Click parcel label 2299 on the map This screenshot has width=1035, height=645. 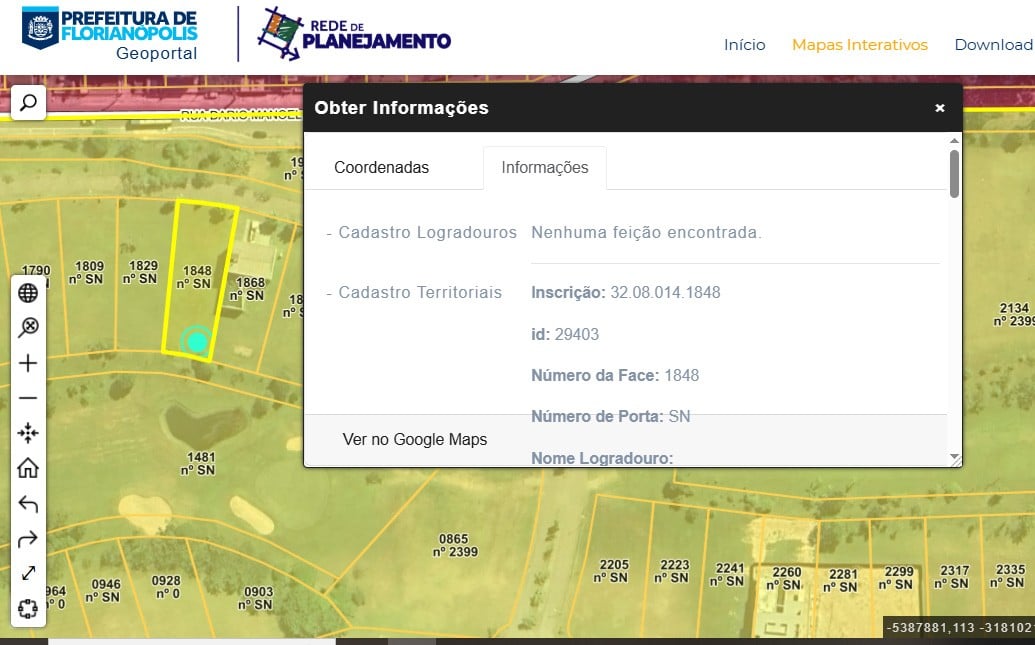tap(896, 578)
